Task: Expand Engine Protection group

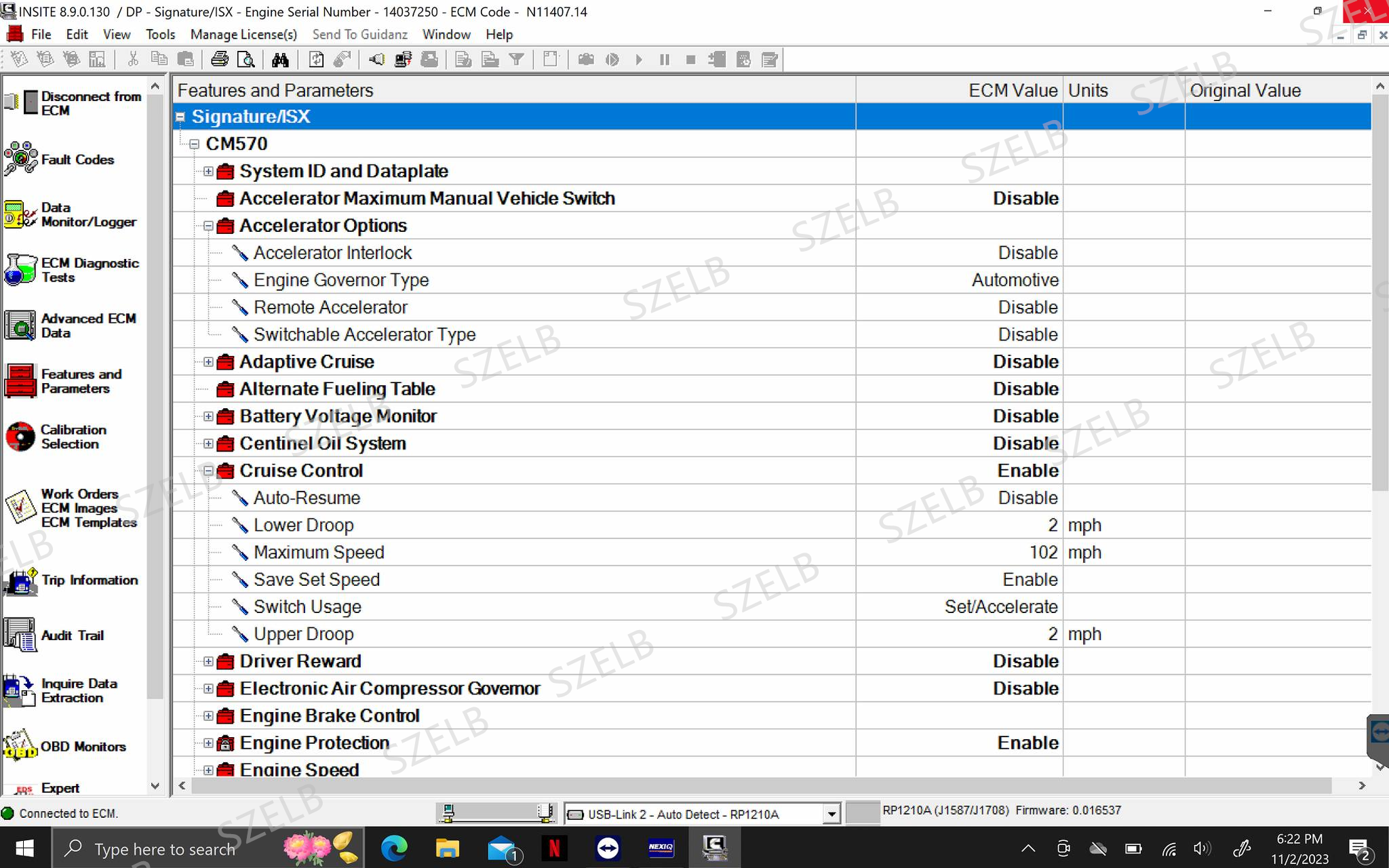Action: pos(208,743)
